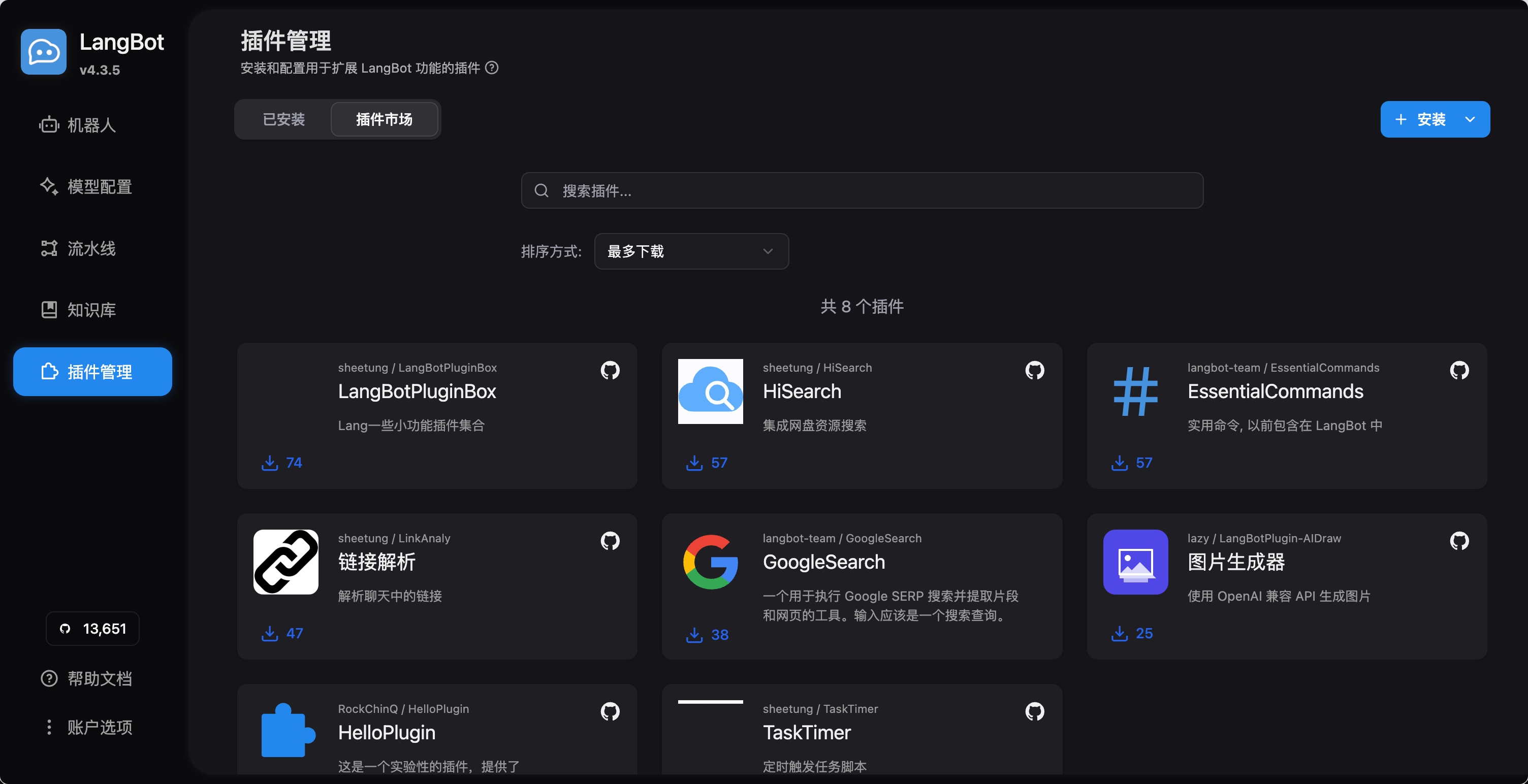Click 共 8 个插件 count text
The image size is (1528, 784).
tap(862, 307)
